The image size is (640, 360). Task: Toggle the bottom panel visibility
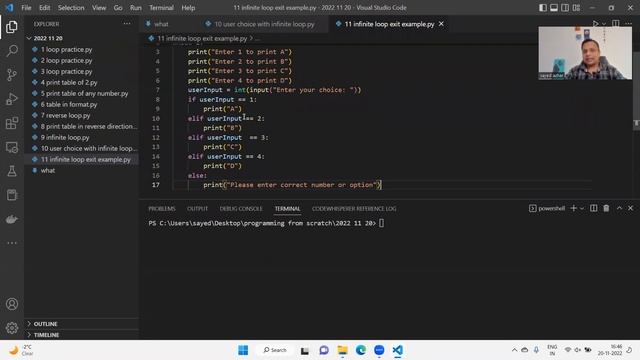click(x=554, y=8)
